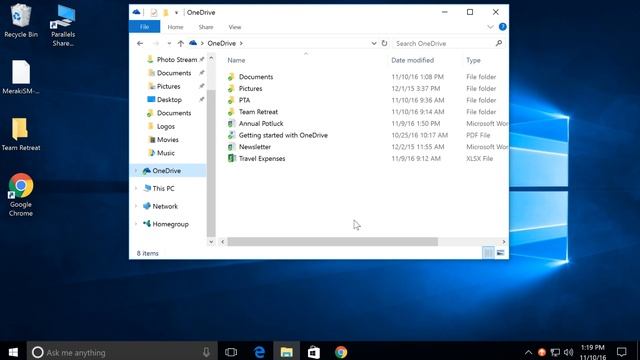Open the Share ribbon tab
Viewport: 640px width, 360px height.
coord(206,27)
